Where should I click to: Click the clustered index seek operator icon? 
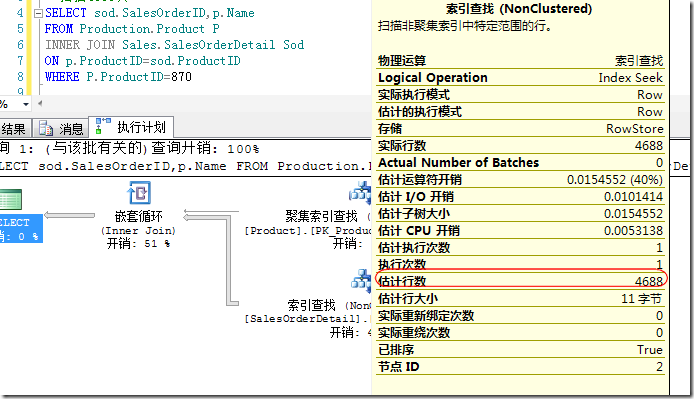click(361, 193)
